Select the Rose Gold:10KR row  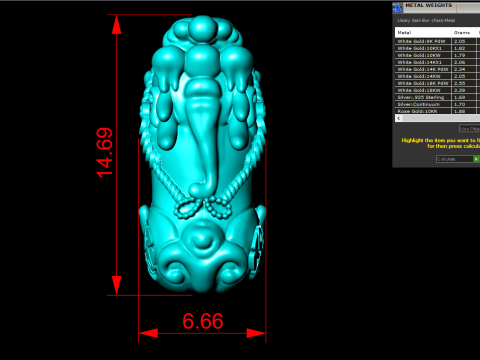pos(437,111)
